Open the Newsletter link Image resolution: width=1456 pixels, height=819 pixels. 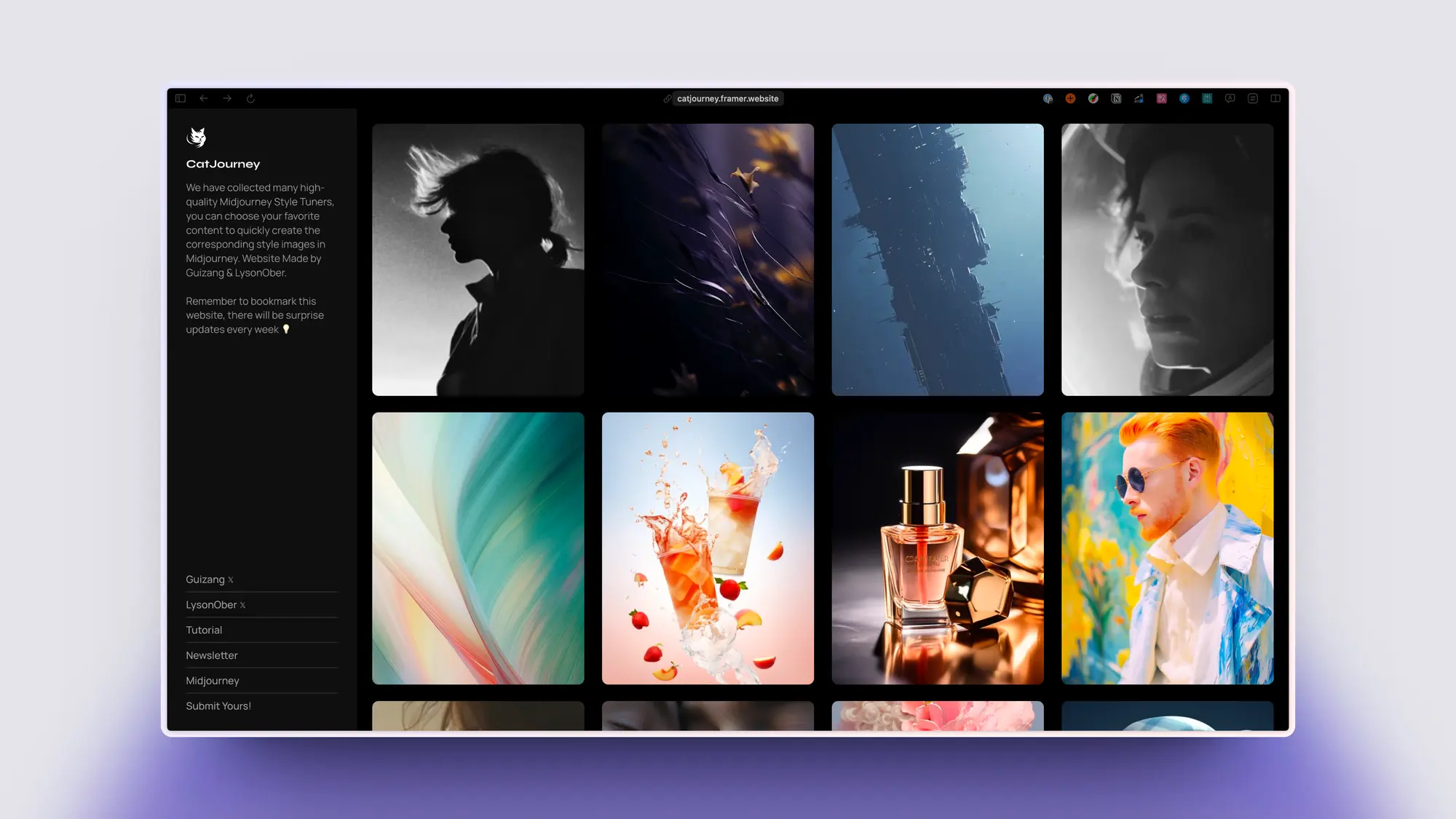[x=212, y=655]
